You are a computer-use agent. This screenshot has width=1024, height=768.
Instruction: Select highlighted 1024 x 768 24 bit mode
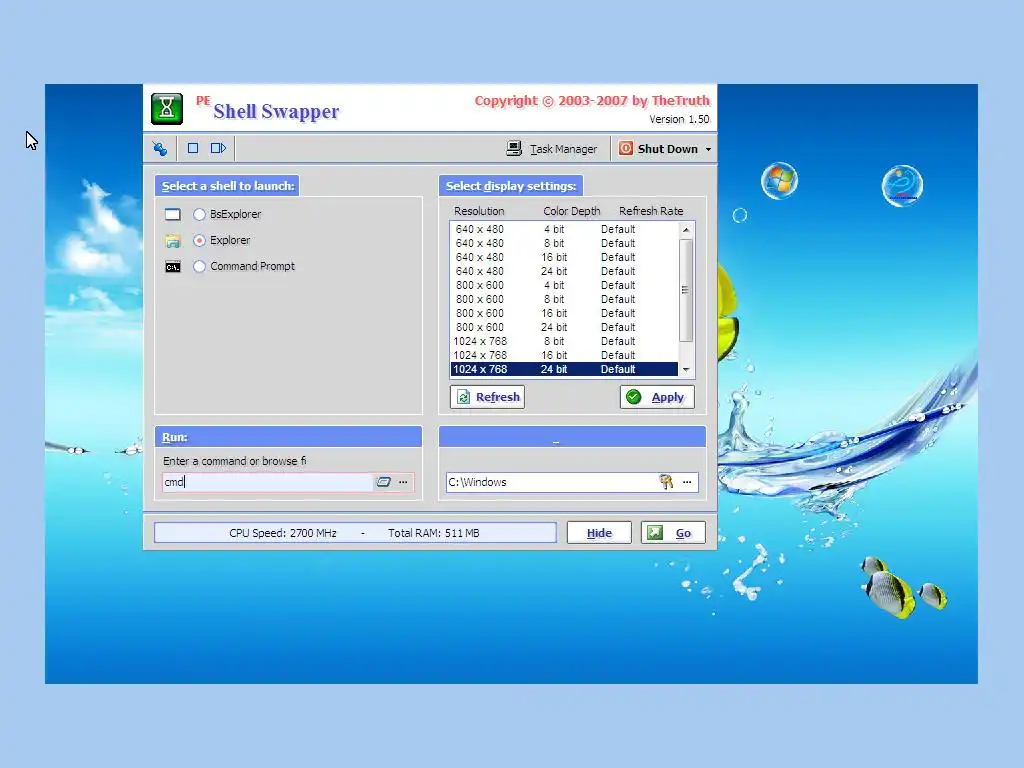564,369
